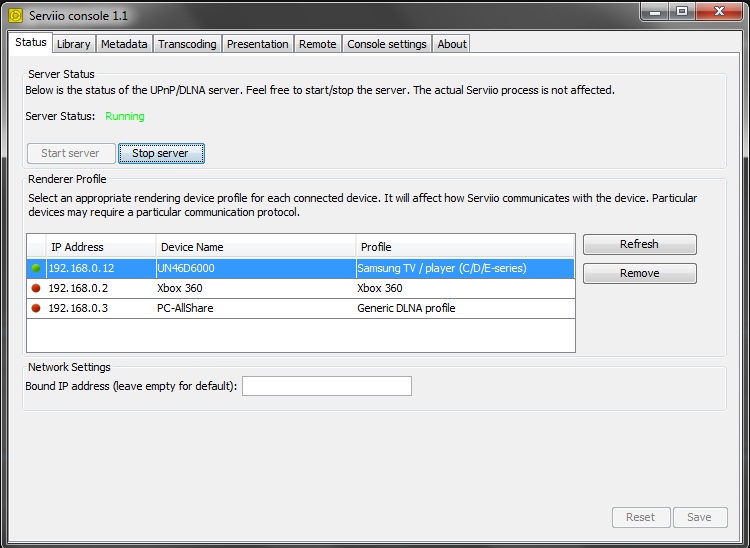Click red status dot for PC-AllShare

point(36,308)
